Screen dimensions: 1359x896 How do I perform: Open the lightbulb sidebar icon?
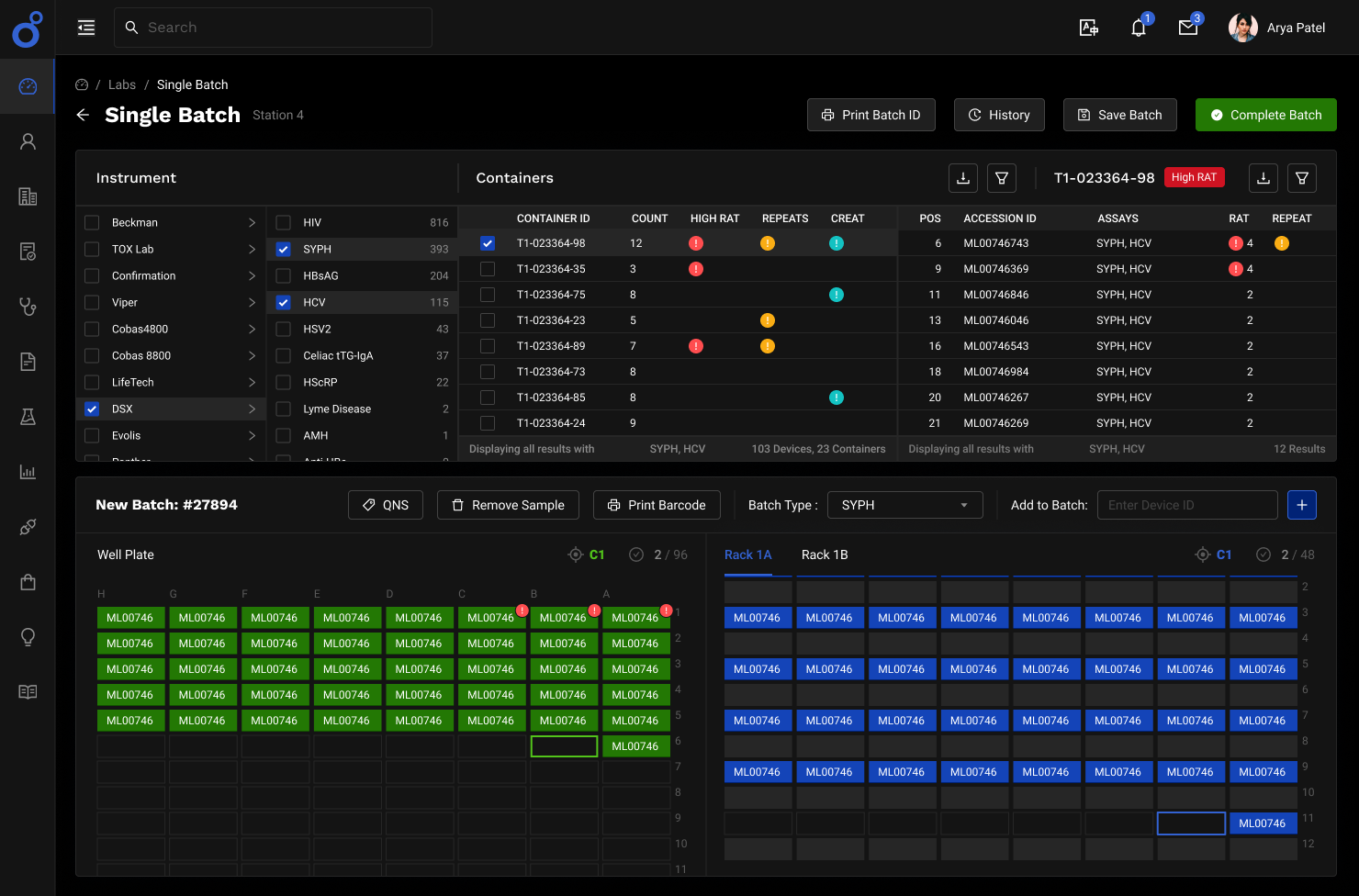(x=28, y=637)
